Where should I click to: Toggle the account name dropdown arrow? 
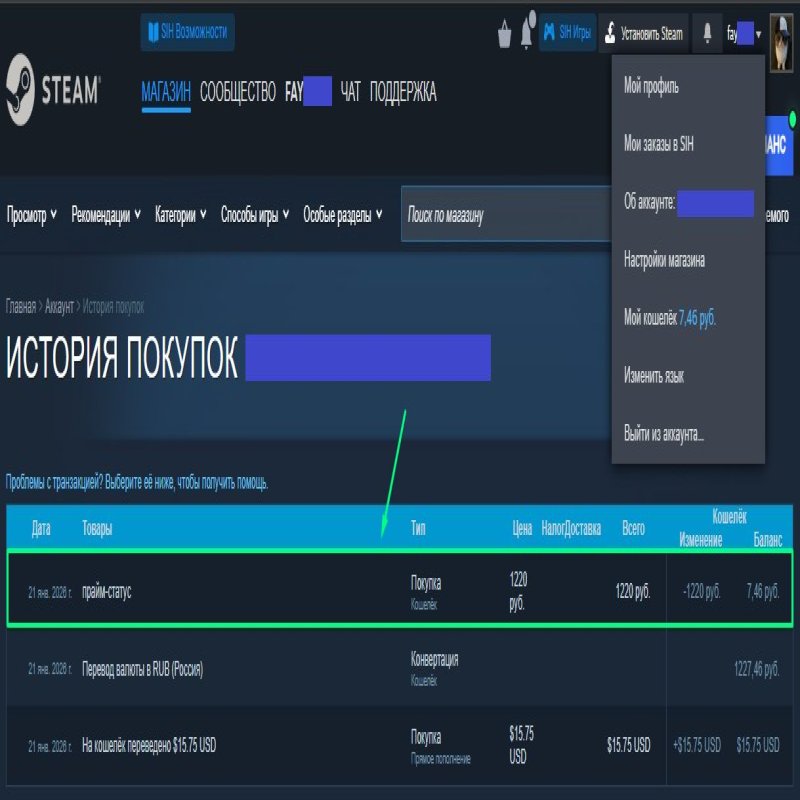tap(759, 35)
